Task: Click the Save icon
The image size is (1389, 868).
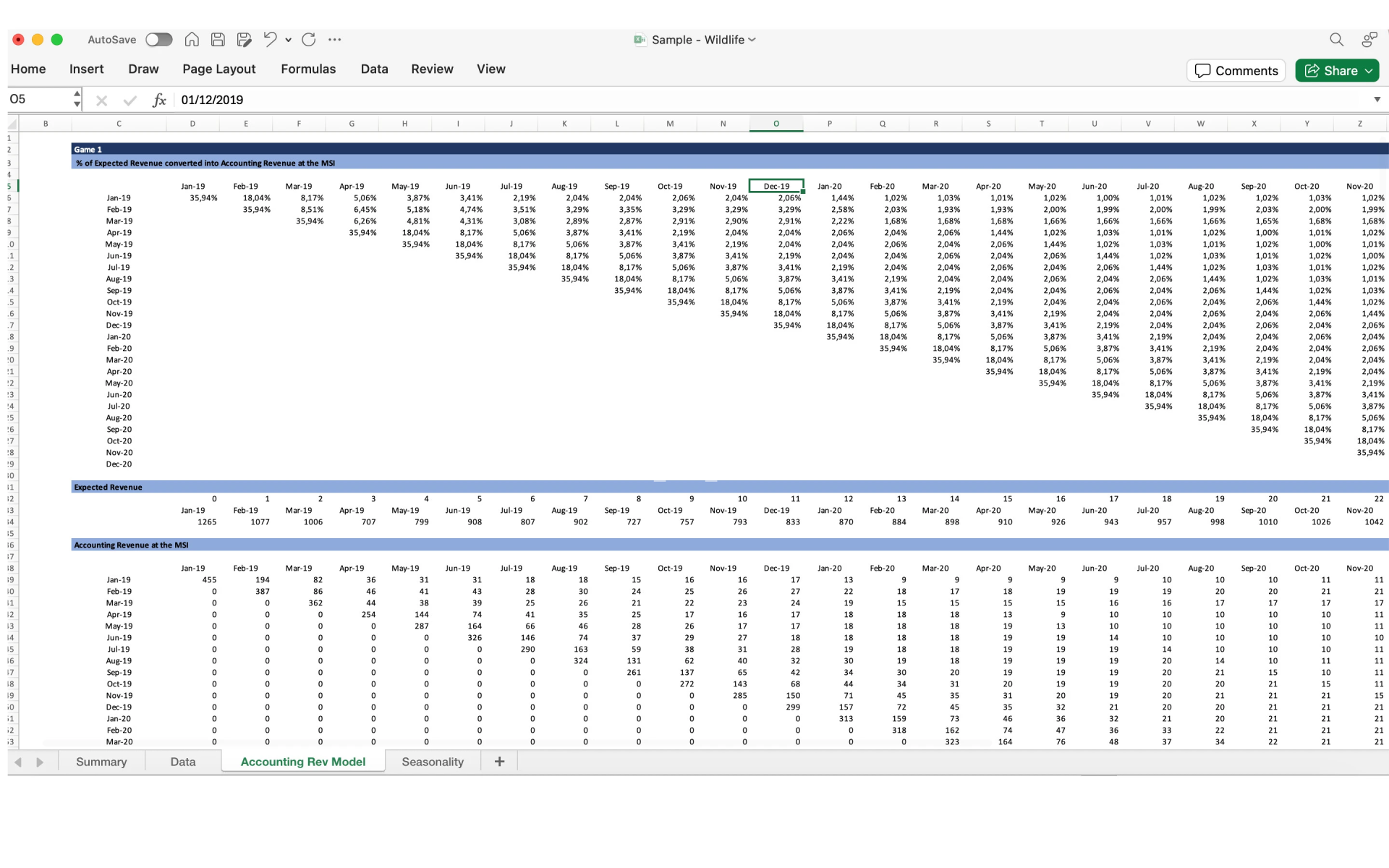Action: pyautogui.click(x=218, y=40)
